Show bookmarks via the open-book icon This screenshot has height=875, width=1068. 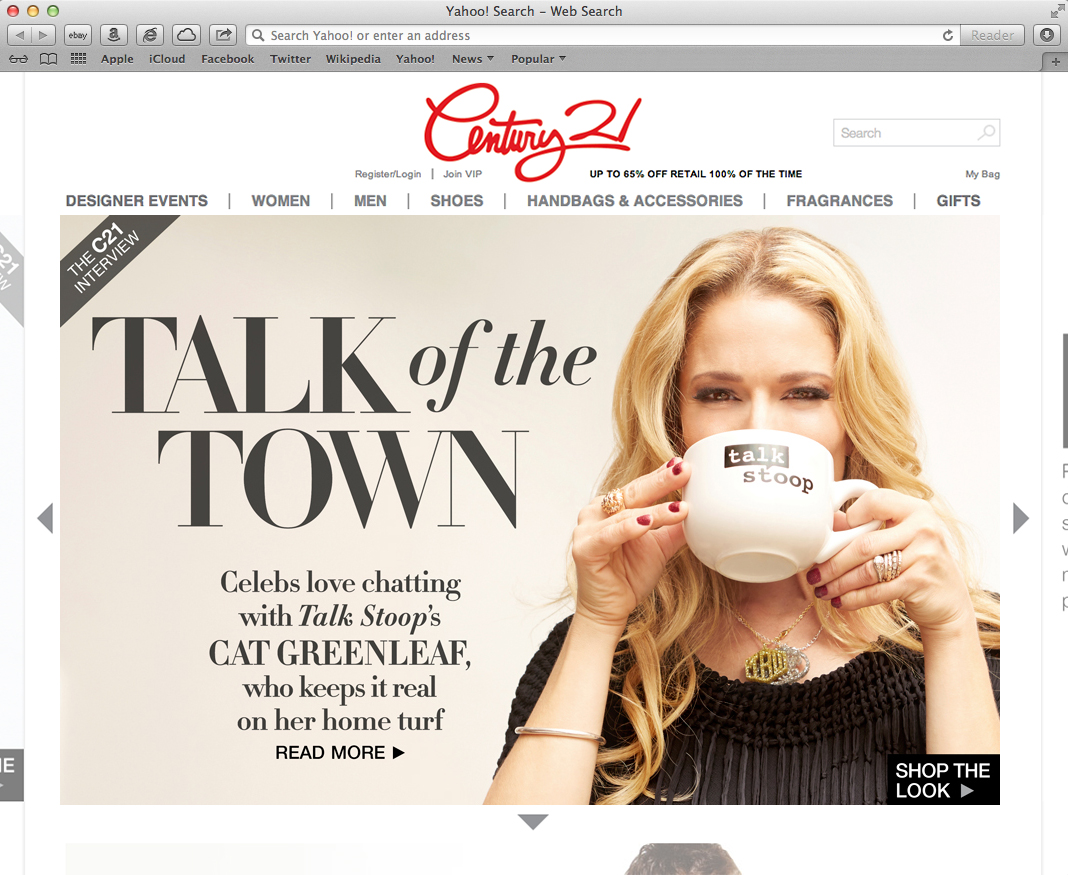pyautogui.click(x=48, y=59)
